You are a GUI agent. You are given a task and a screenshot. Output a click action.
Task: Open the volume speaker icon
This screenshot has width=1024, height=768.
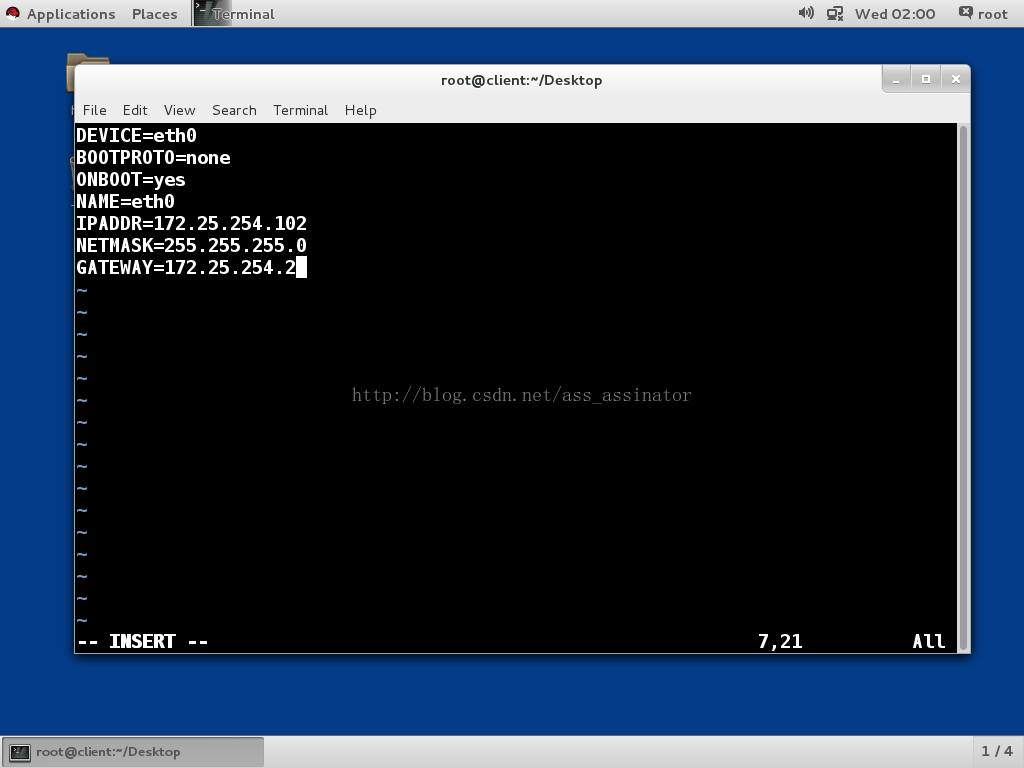click(806, 13)
